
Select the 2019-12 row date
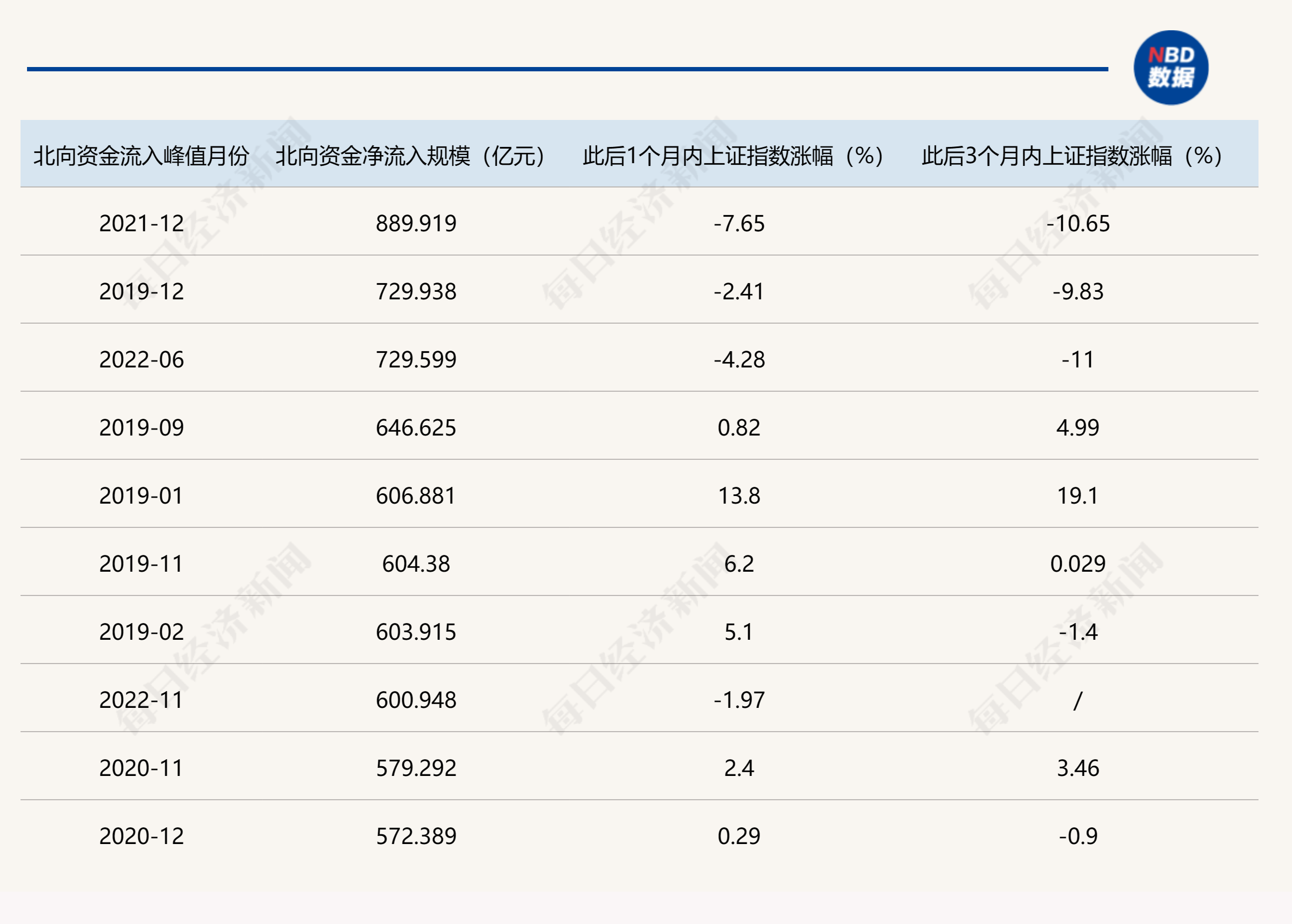point(141,291)
